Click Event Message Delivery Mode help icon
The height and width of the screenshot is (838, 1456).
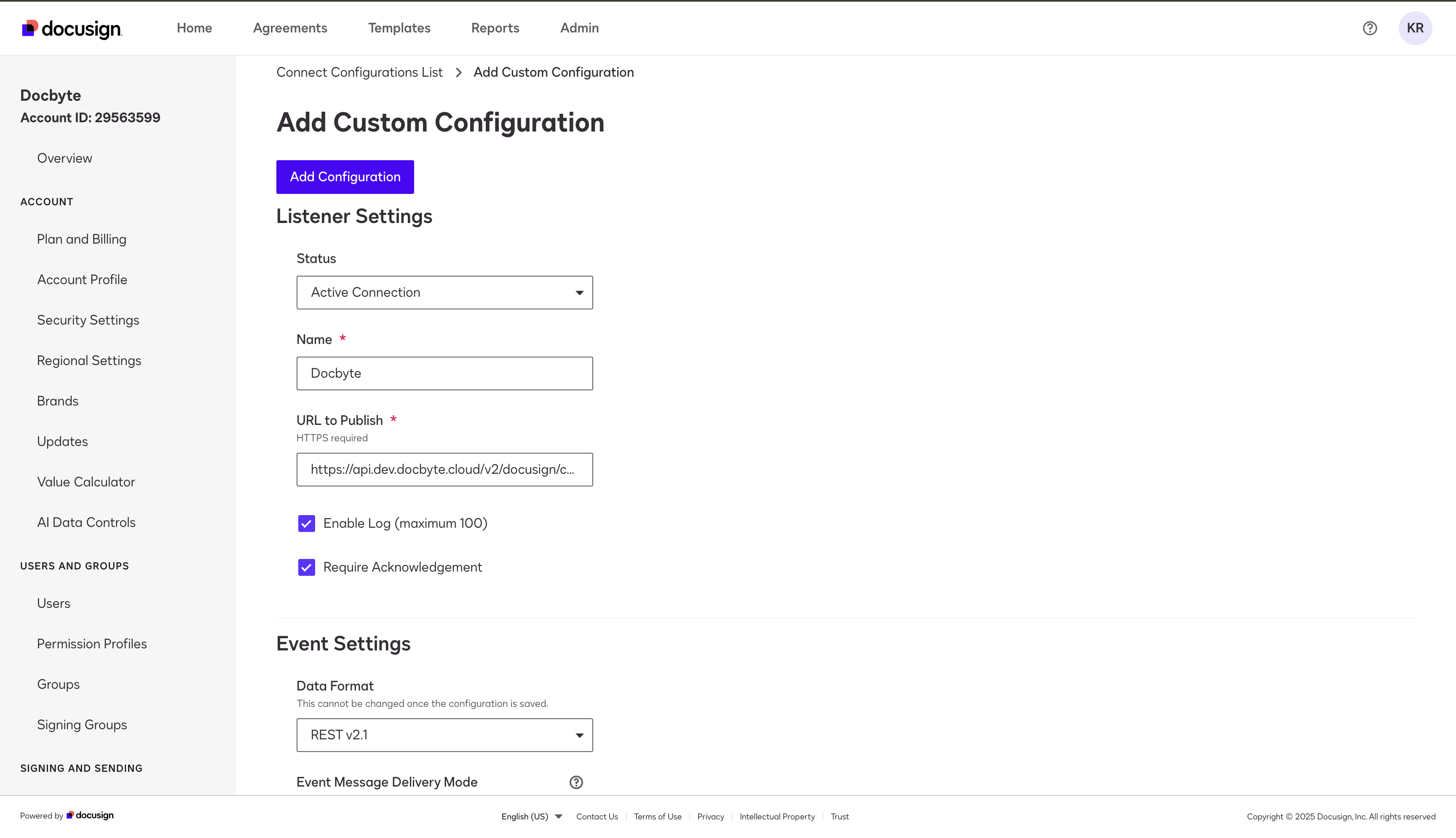click(x=576, y=782)
